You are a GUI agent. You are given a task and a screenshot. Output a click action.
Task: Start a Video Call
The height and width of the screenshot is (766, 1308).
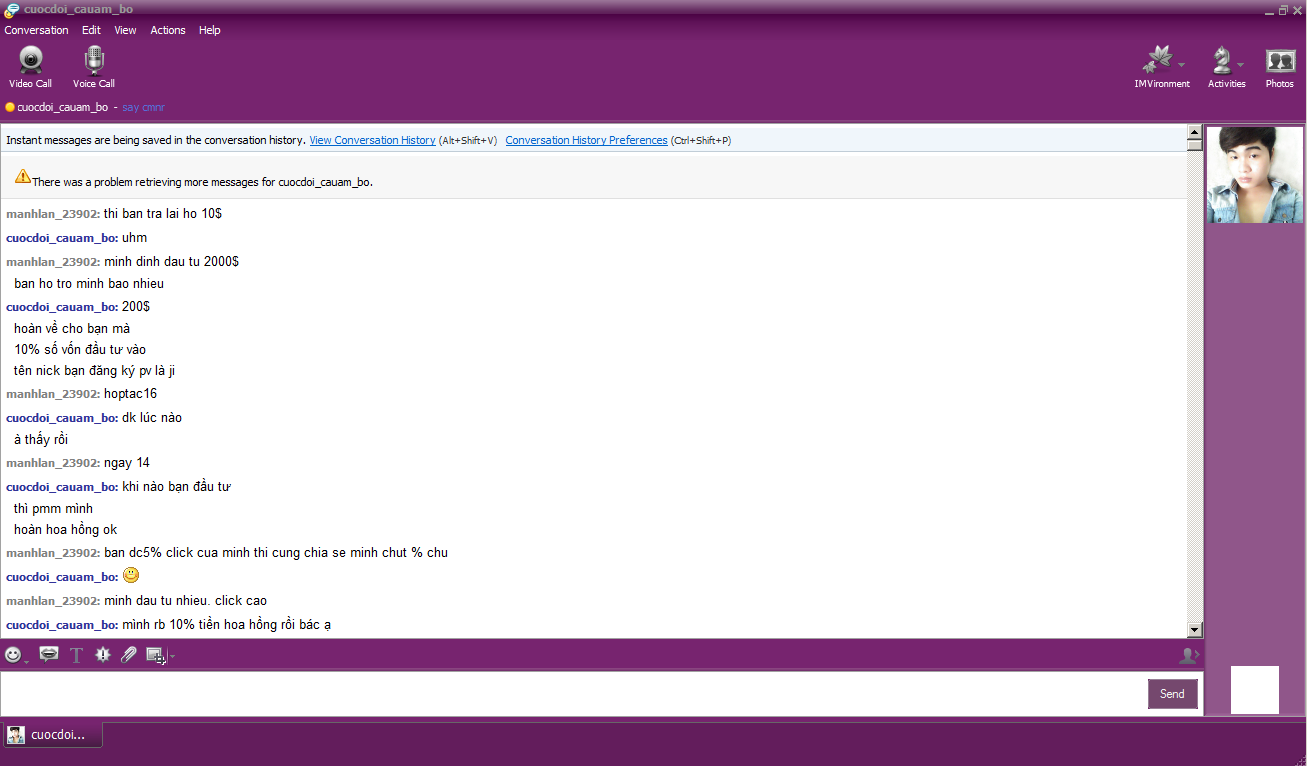30,68
